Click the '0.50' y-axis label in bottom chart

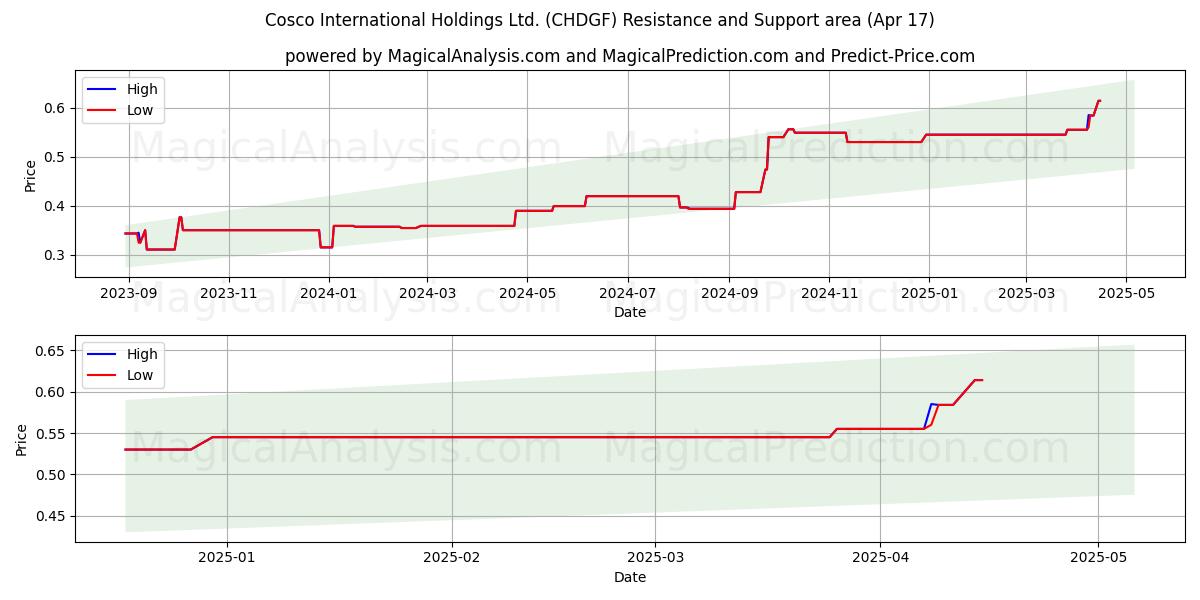tap(52, 475)
